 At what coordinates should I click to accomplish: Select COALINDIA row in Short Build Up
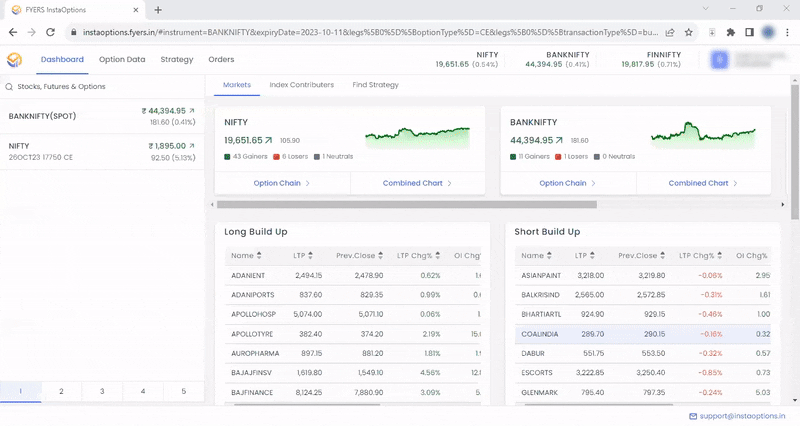(x=643, y=334)
